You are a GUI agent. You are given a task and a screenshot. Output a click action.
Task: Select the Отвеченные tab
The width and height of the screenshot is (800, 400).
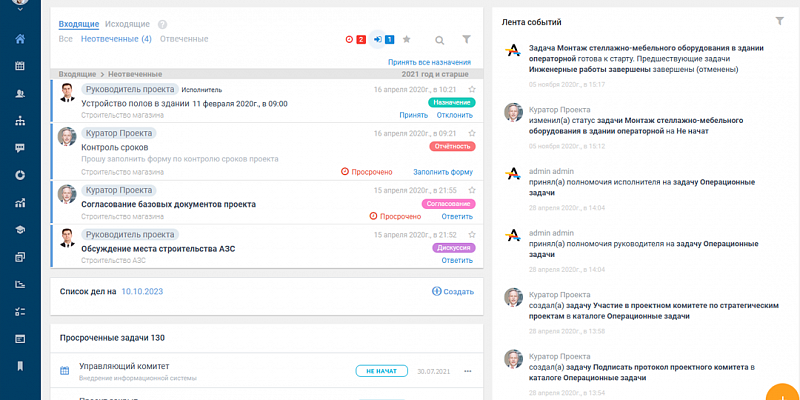[184, 39]
